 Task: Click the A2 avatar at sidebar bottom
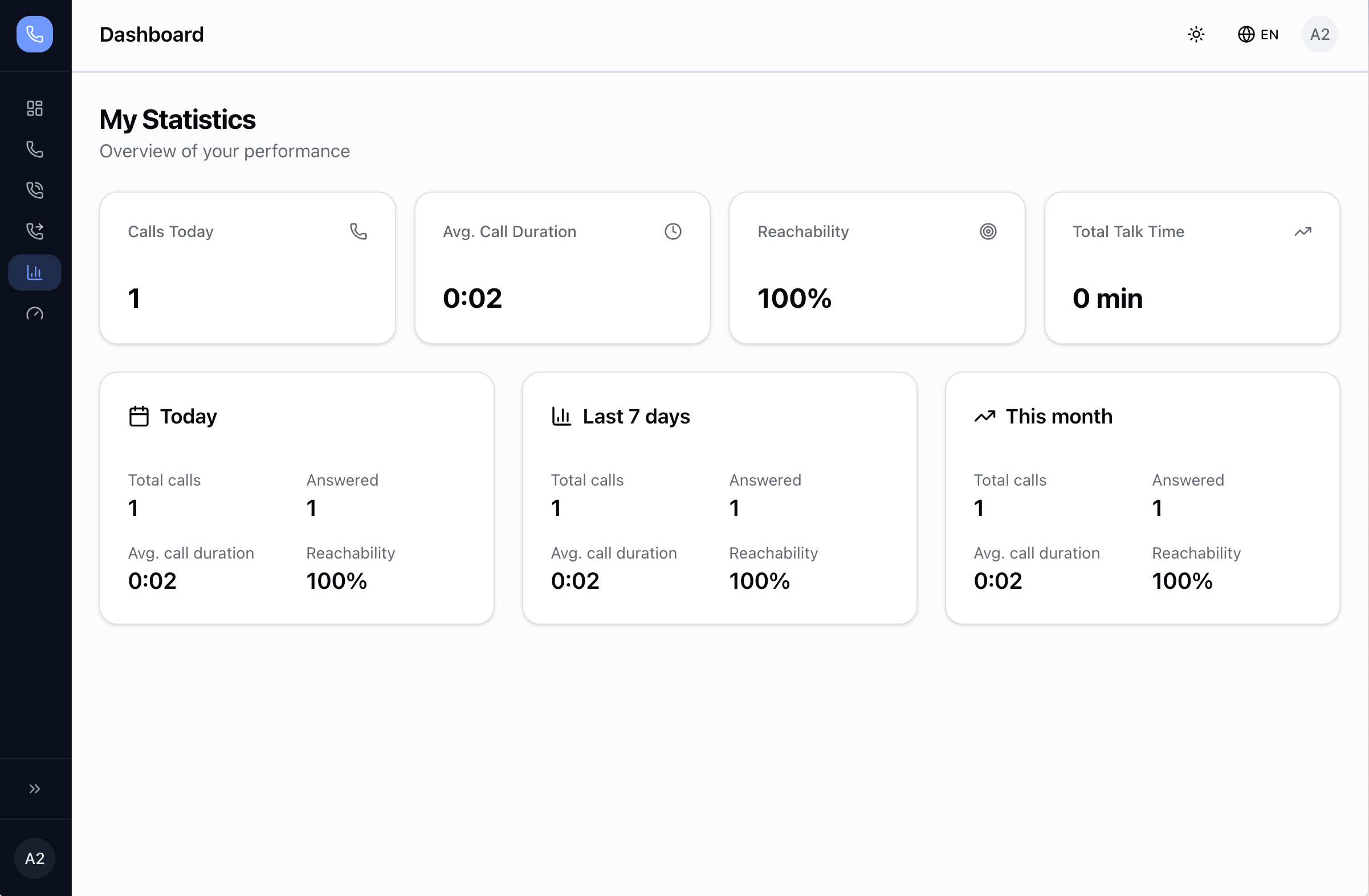tap(35, 858)
